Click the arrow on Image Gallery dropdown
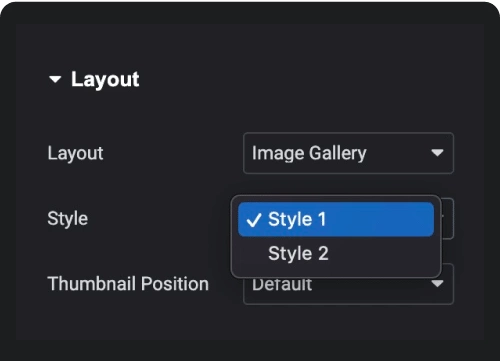The width and height of the screenshot is (500, 361). click(437, 153)
